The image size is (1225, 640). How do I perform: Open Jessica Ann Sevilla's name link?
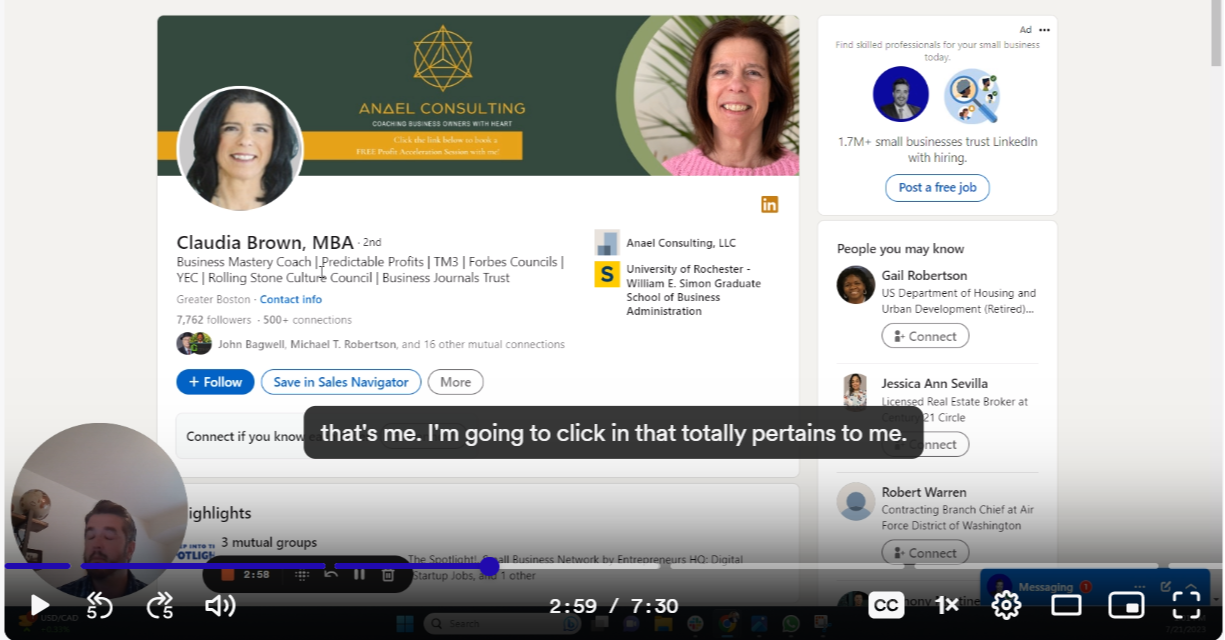[934, 383]
